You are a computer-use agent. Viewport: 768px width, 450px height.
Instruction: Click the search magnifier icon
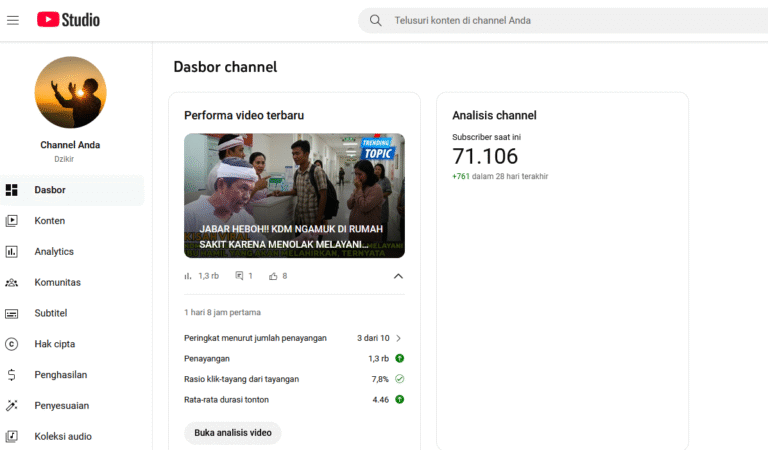coord(376,20)
